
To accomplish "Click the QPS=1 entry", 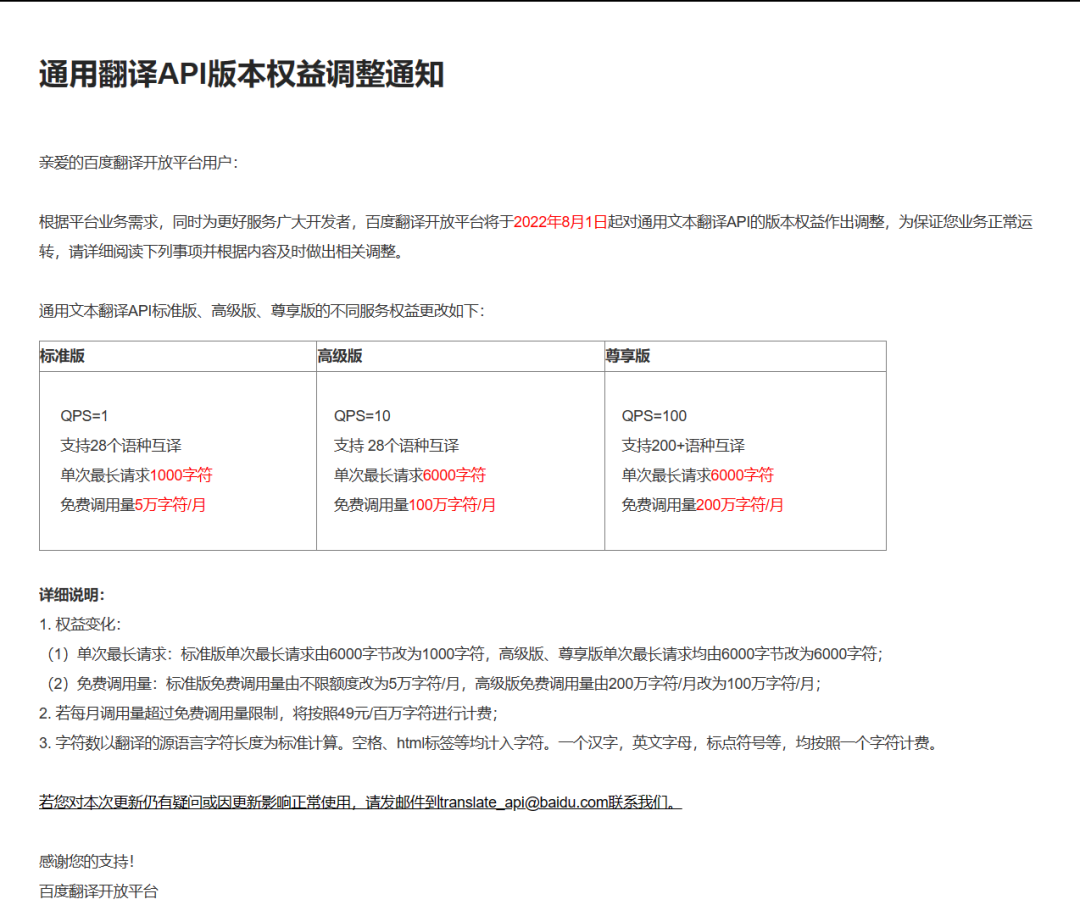I will pos(84,416).
